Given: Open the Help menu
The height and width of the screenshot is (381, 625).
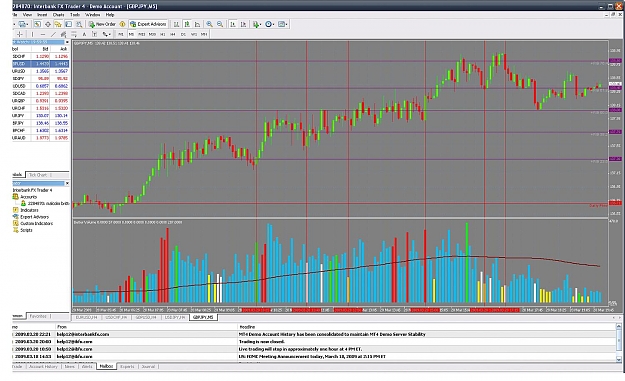Looking at the screenshot, I should point(110,15).
